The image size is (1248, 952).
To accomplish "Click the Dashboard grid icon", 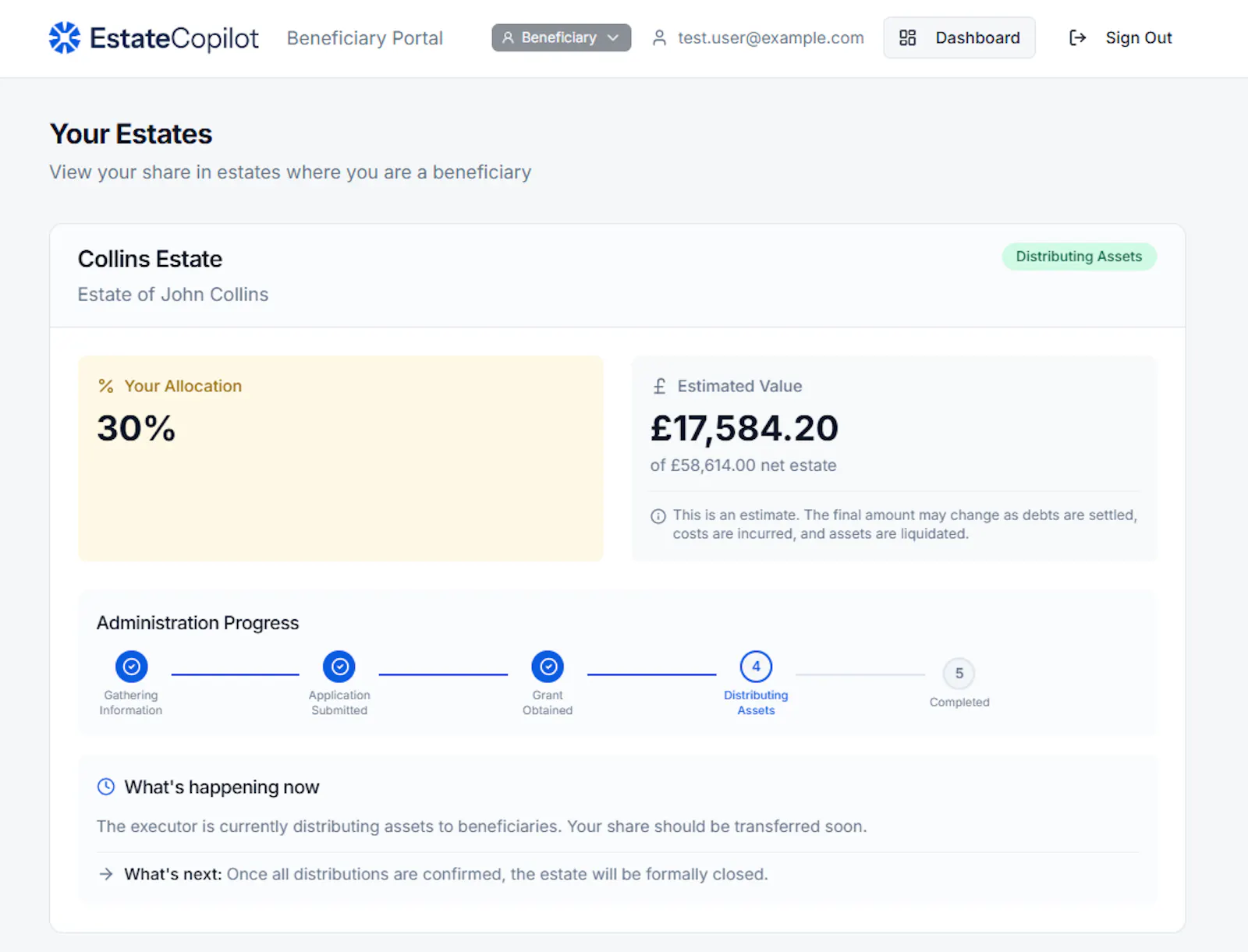I will pyautogui.click(x=907, y=37).
